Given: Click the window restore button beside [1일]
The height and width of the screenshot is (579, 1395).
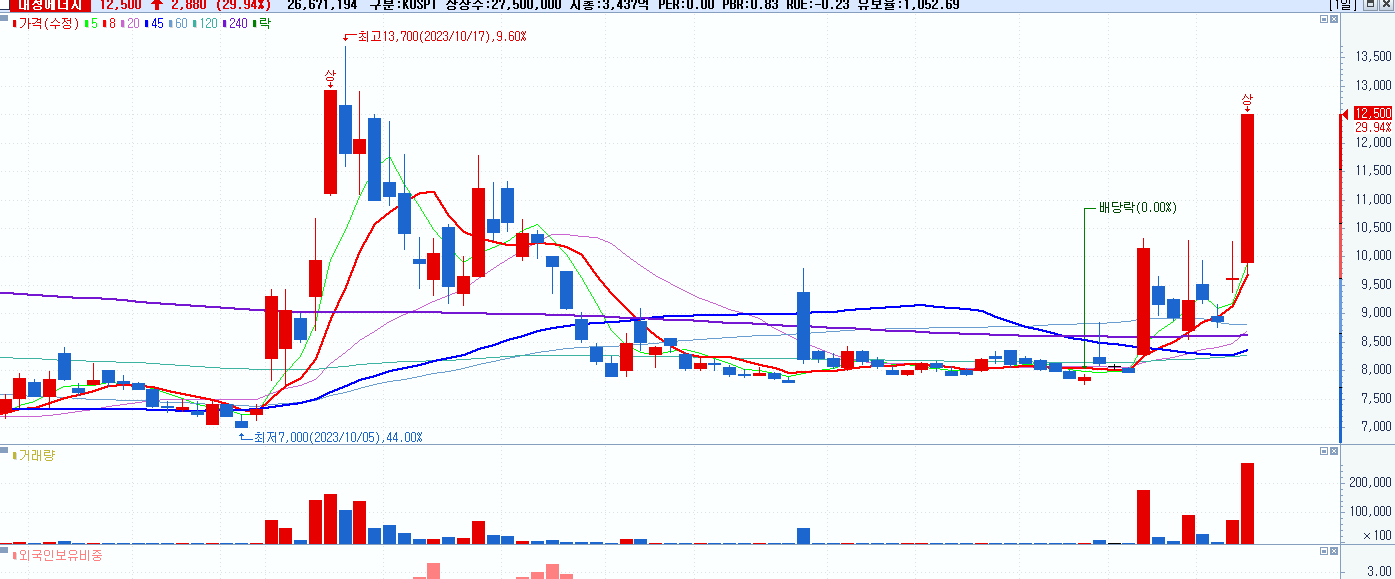Looking at the screenshot, I should [x=1371, y=5].
